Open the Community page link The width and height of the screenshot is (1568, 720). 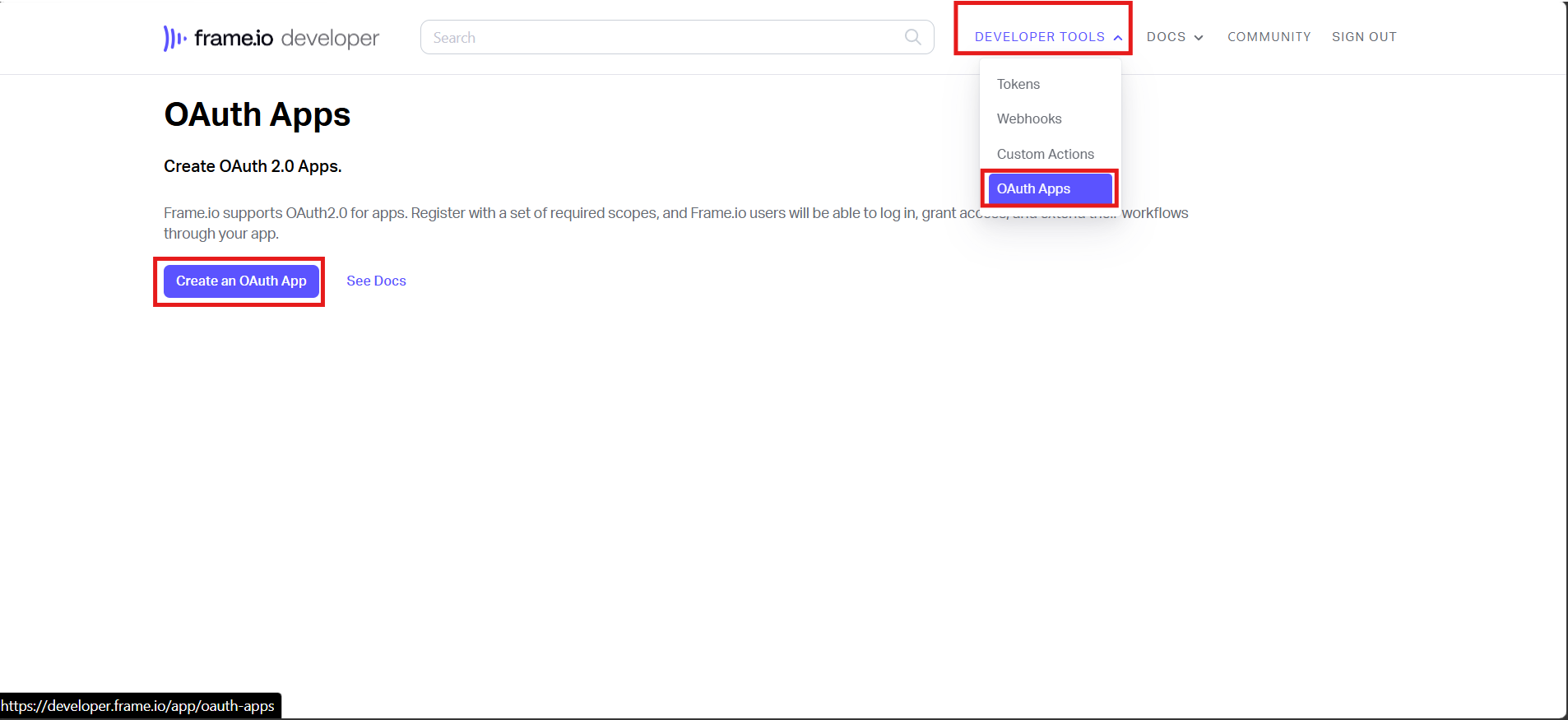[1269, 37]
